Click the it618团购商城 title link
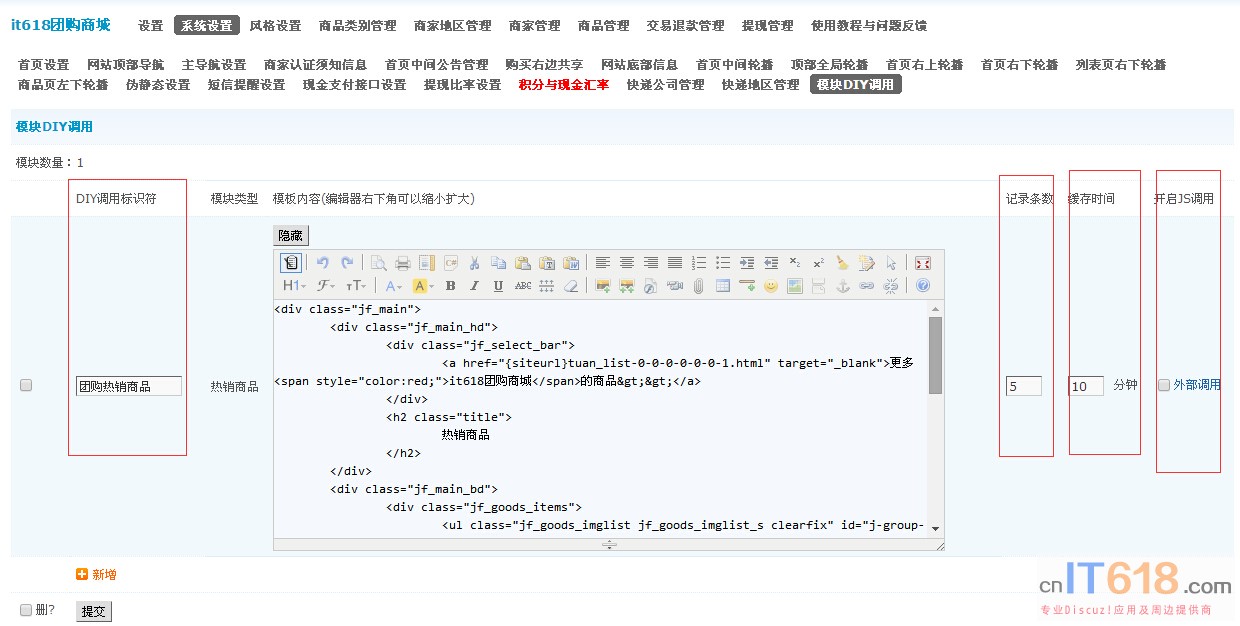 [x=60, y=25]
